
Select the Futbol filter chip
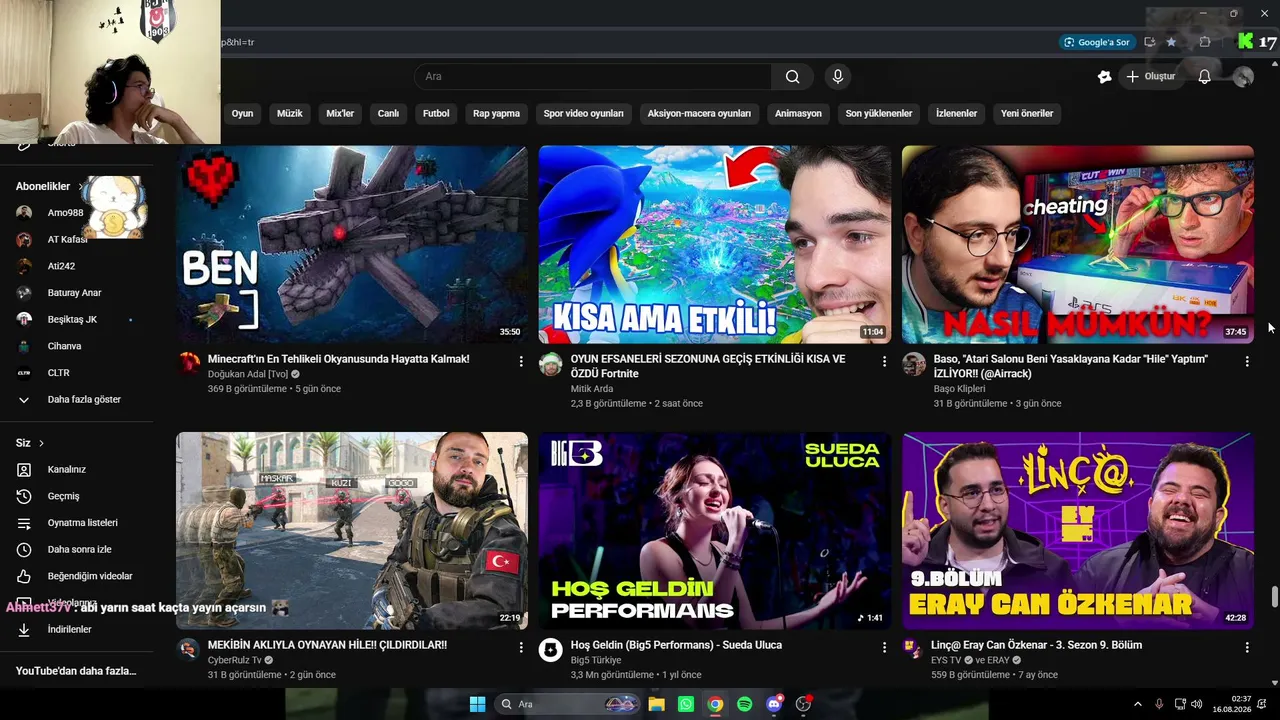[436, 114]
